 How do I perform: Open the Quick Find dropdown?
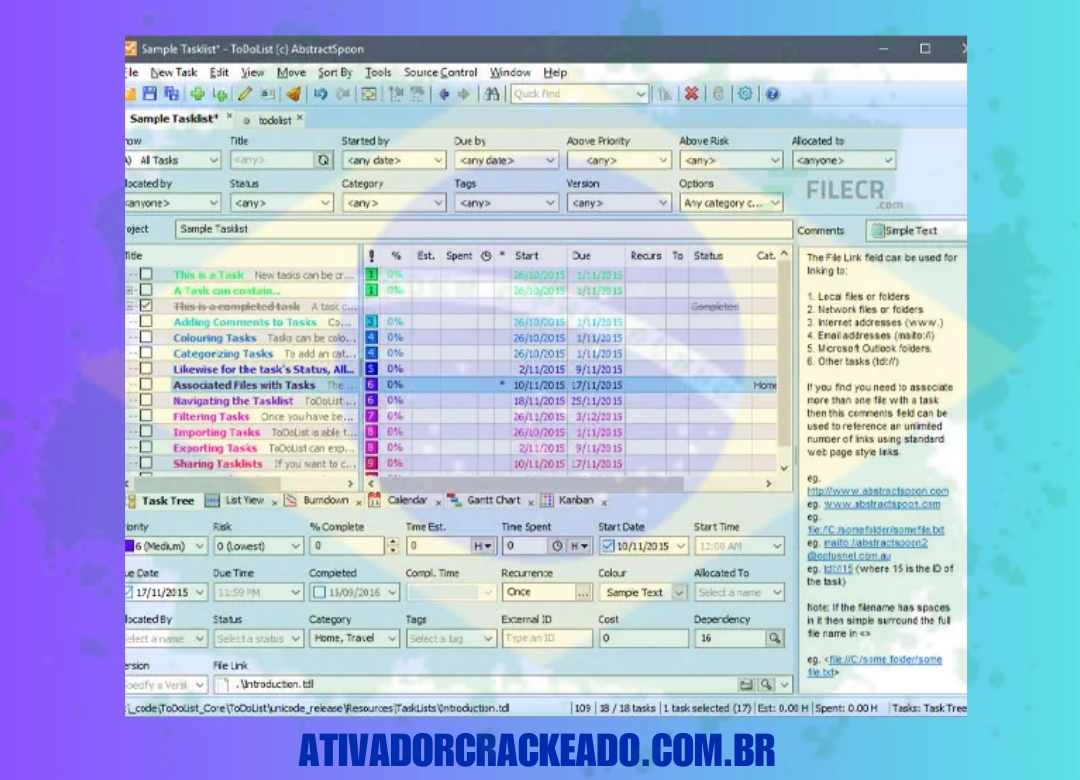[x=641, y=94]
